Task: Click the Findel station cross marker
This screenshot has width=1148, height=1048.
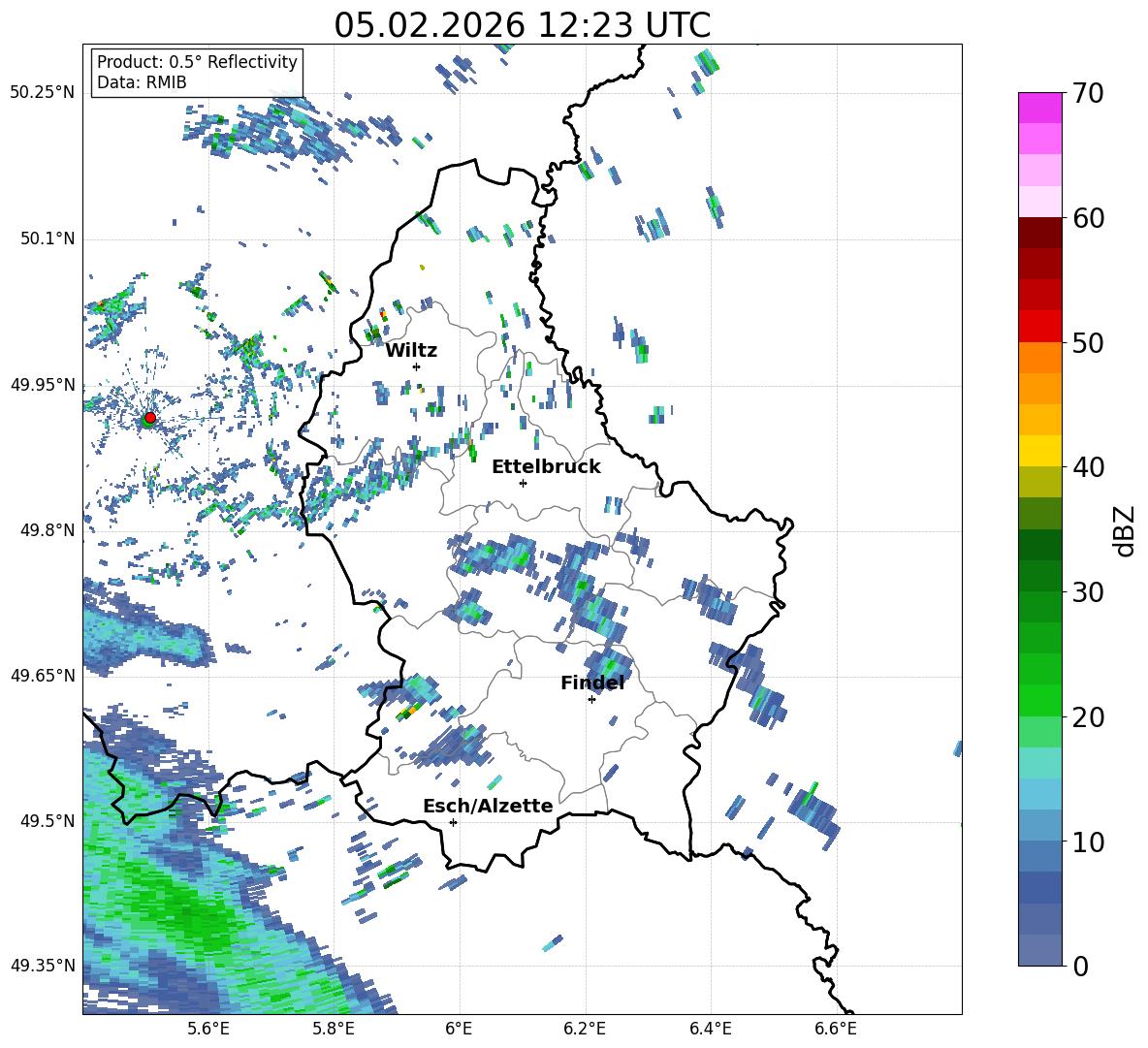Action: [x=591, y=700]
